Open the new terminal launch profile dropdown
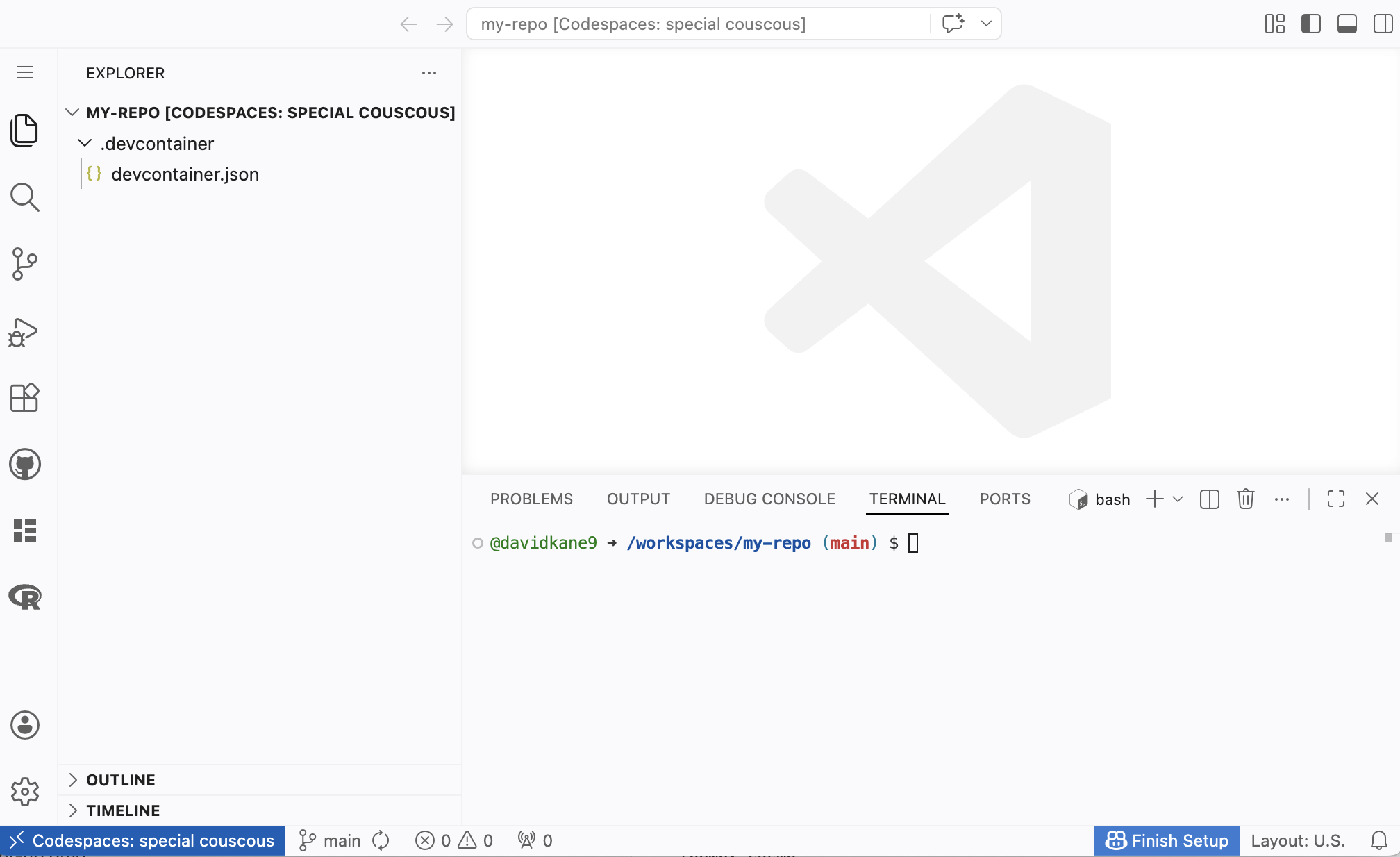This screenshot has width=1400, height=857. tap(1178, 499)
